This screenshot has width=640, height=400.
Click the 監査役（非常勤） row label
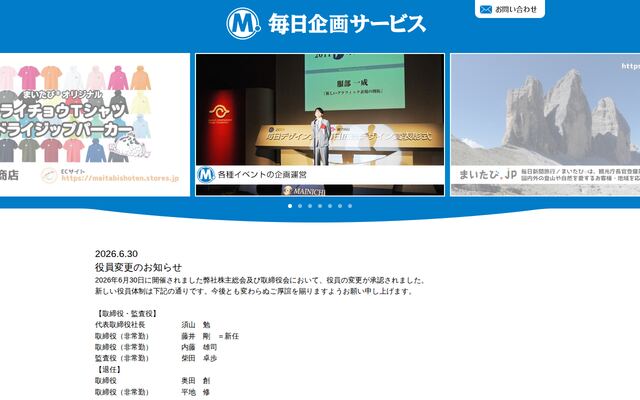click(124, 358)
